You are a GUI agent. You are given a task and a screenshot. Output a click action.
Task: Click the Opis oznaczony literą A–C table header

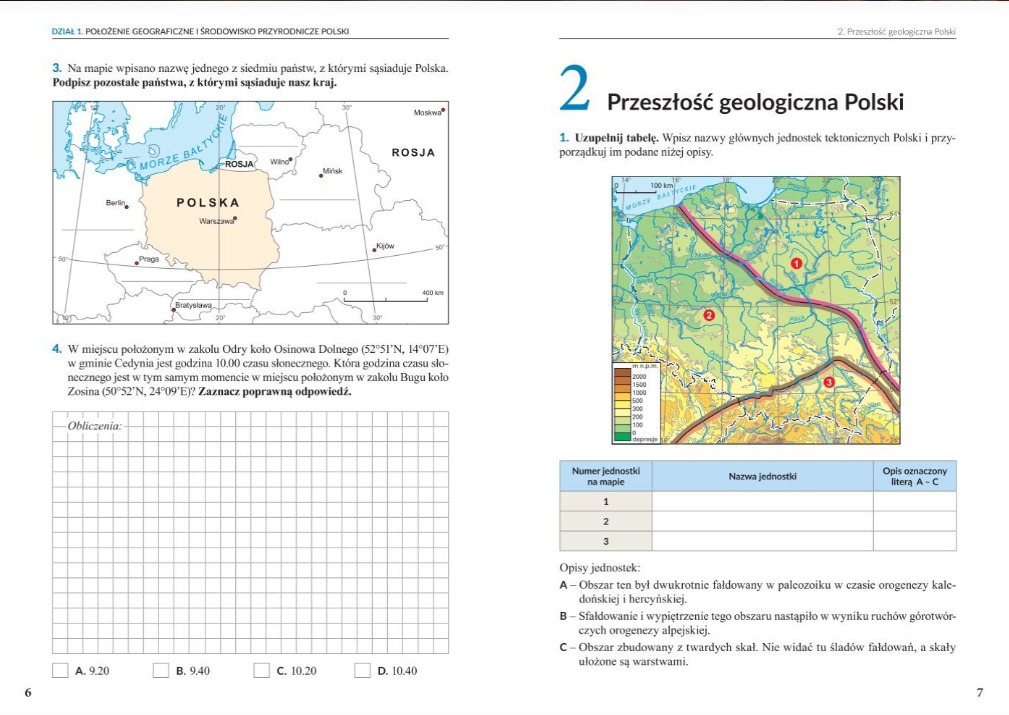(914, 476)
